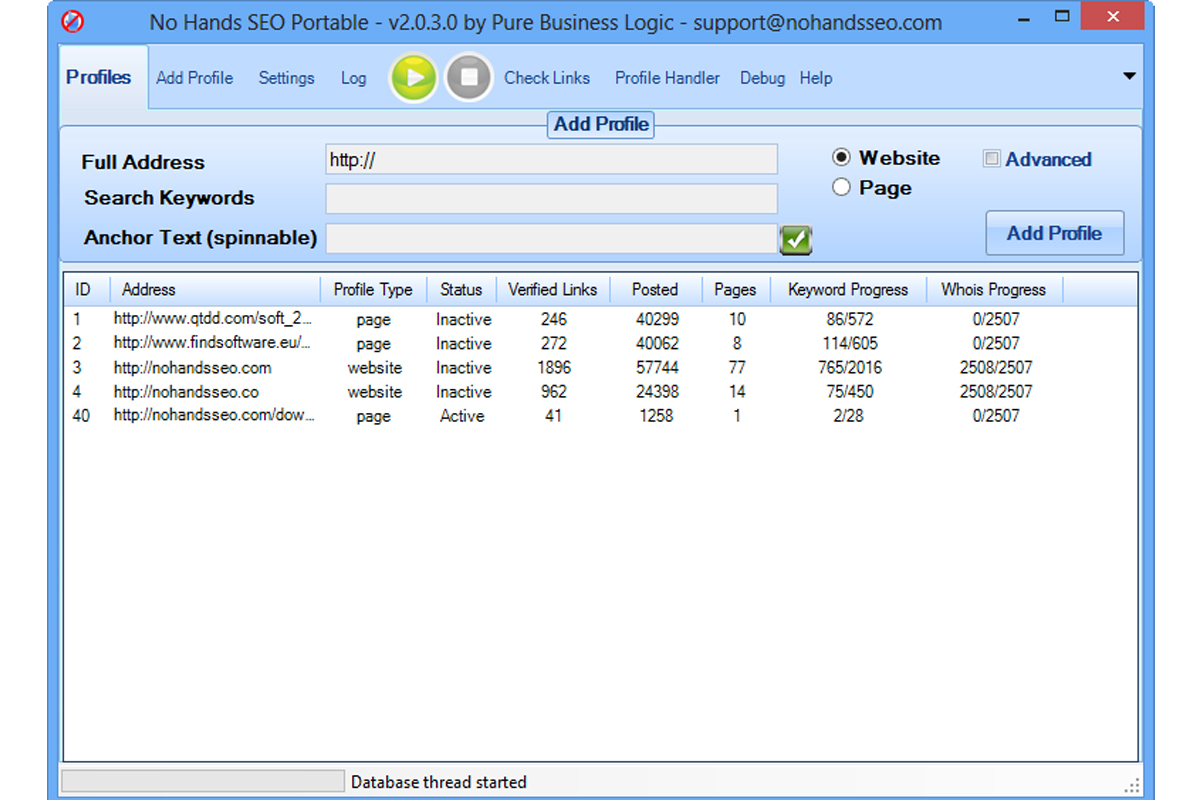Start running with the green play icon
Image resolution: width=1200 pixels, height=800 pixels.
click(x=413, y=77)
